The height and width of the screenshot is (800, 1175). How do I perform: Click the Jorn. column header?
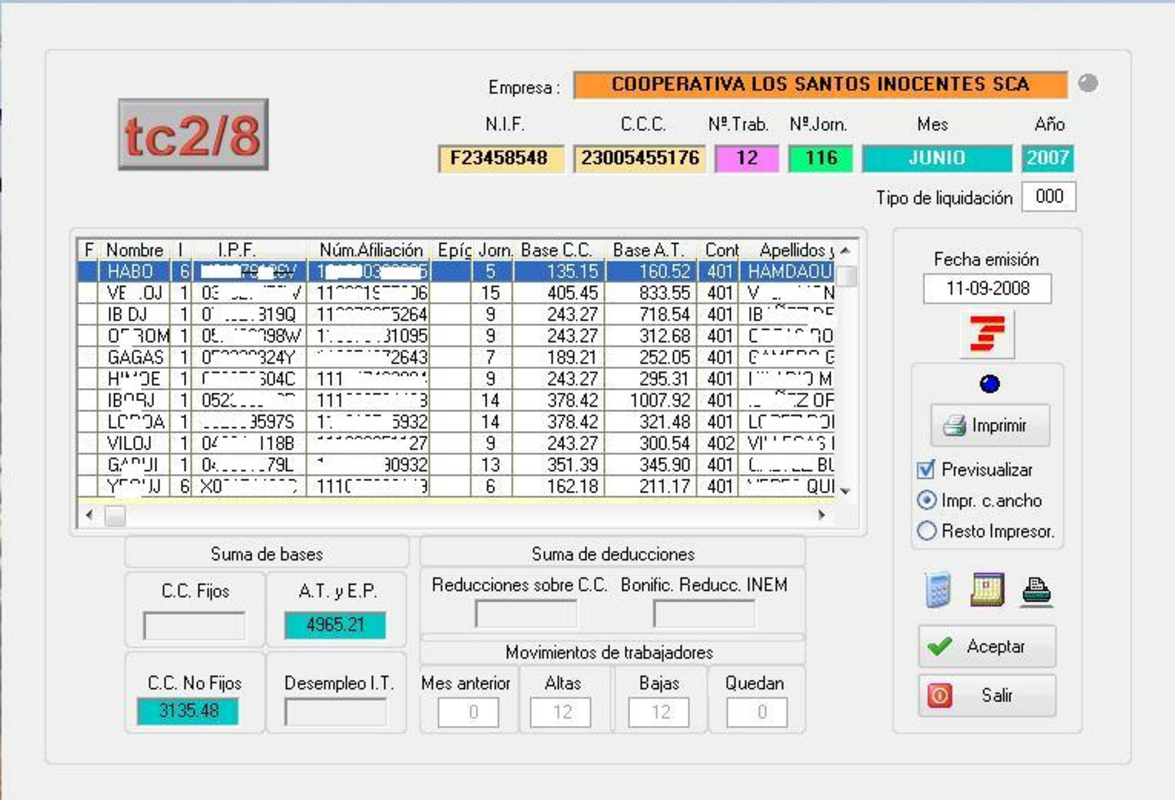(x=494, y=250)
